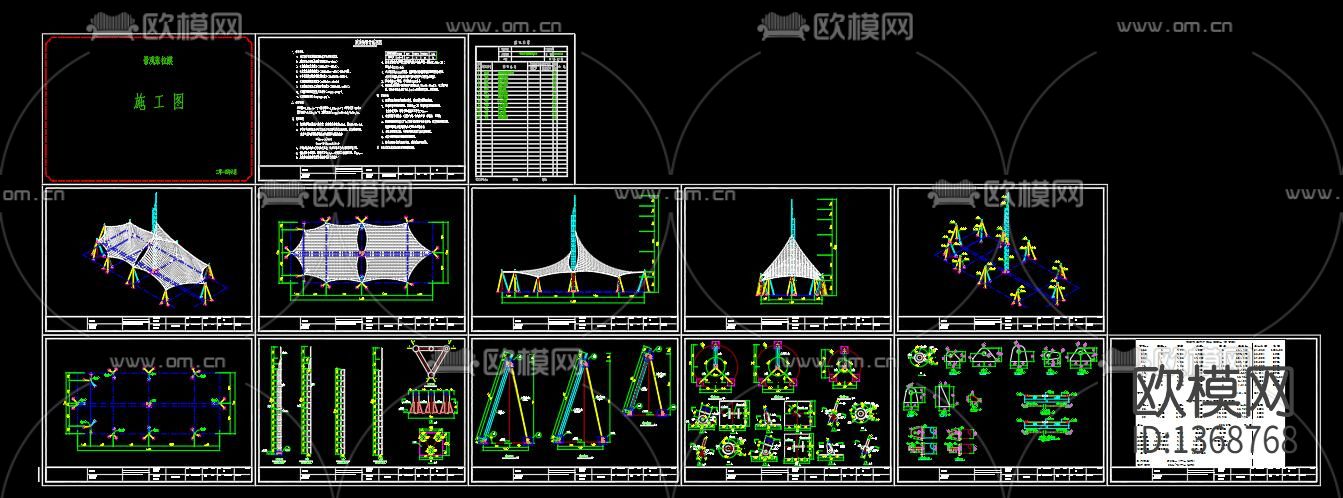Select the connection plate details sheet
Screen dimensions: 1343x498
tap(1001, 411)
